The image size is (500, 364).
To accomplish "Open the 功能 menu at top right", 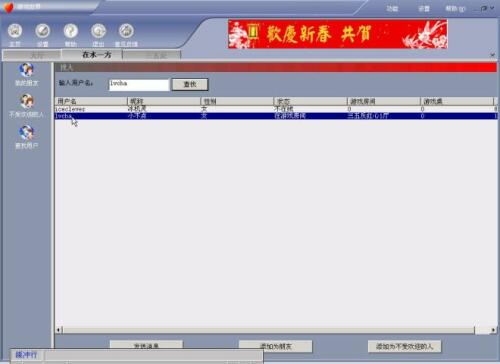I will (392, 8).
